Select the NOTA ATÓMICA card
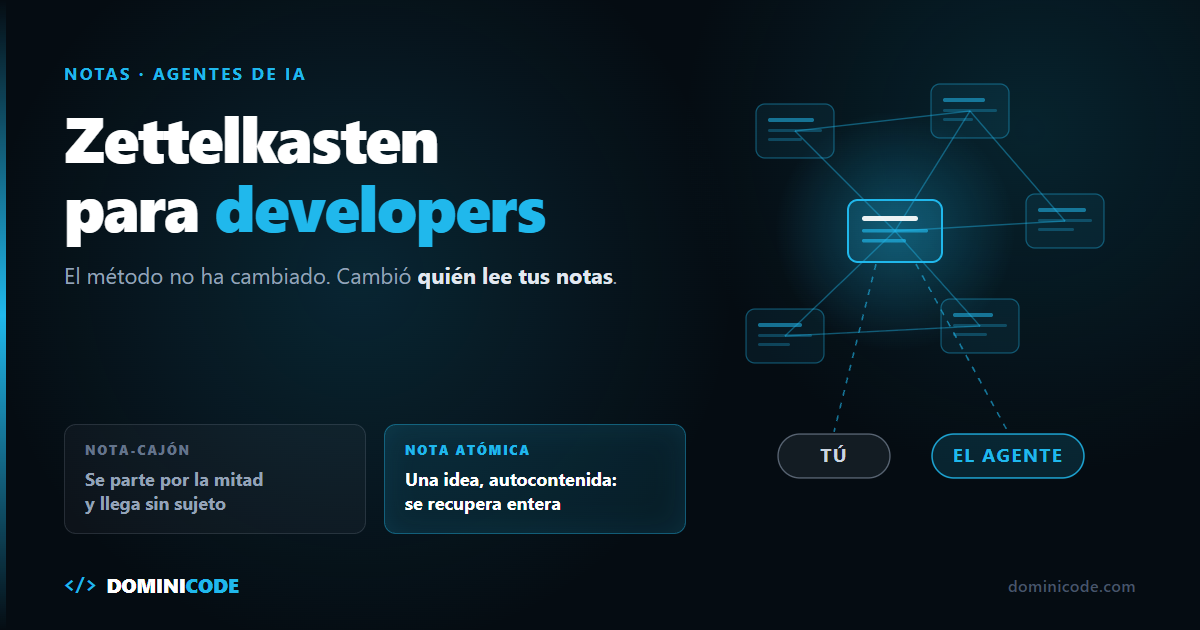1200x630 pixels. click(x=535, y=479)
